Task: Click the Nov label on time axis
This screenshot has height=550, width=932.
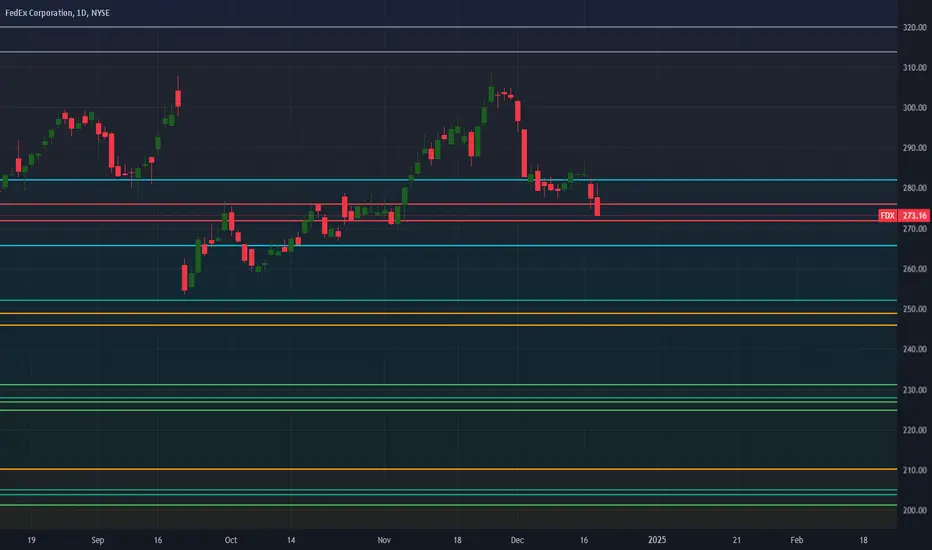Action: pyautogui.click(x=384, y=540)
